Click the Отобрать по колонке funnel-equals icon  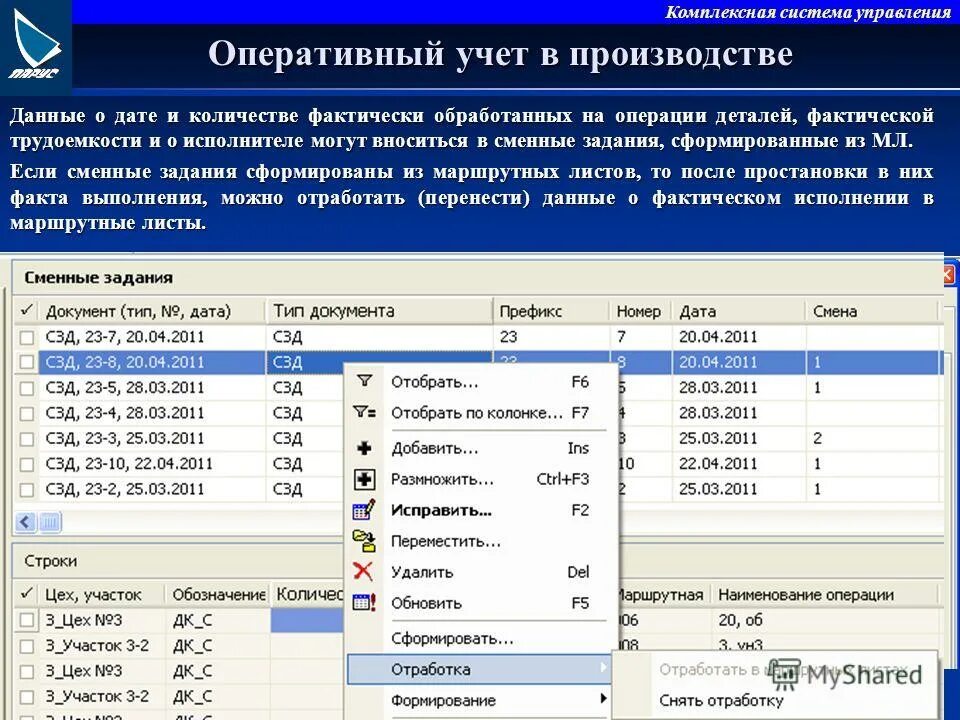coord(362,410)
